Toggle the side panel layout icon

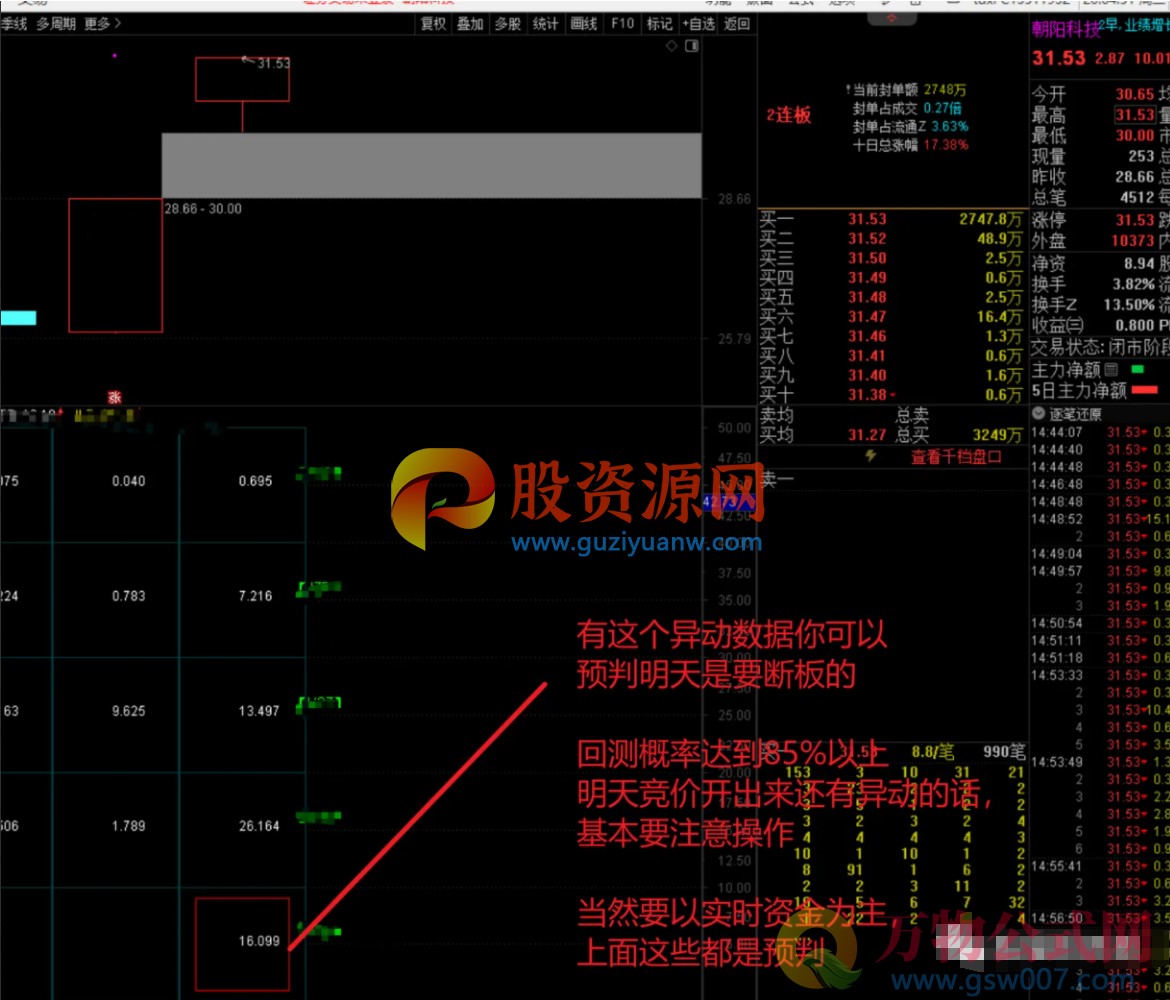click(692, 46)
